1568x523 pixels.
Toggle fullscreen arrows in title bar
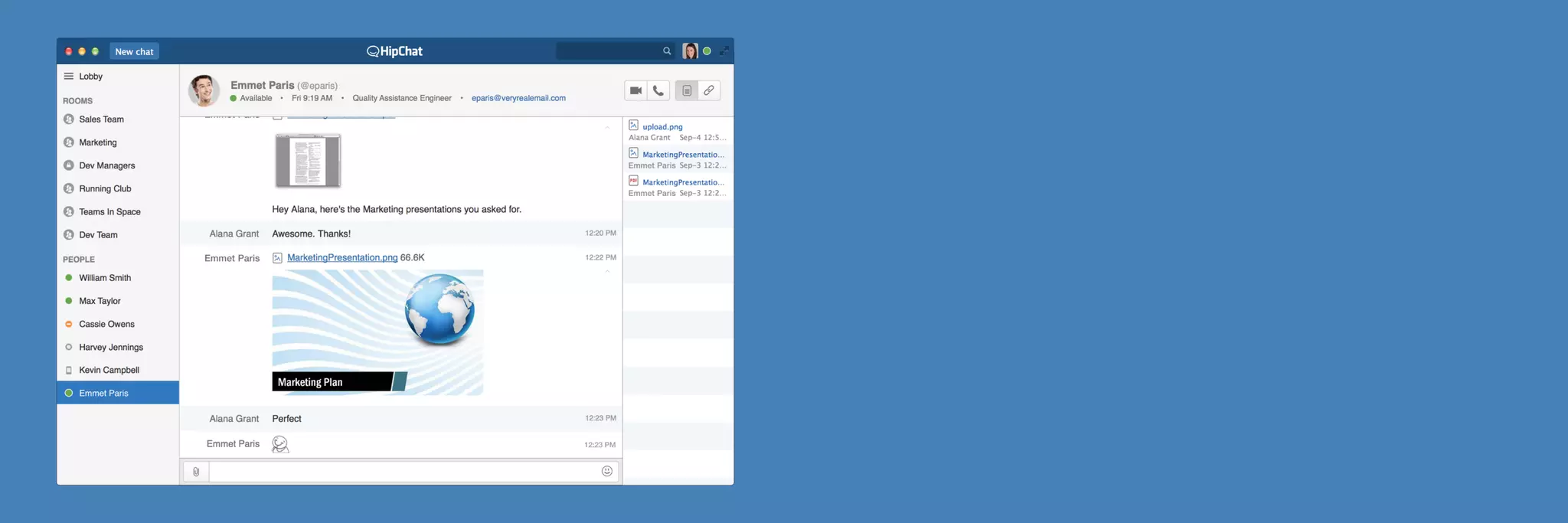point(724,51)
